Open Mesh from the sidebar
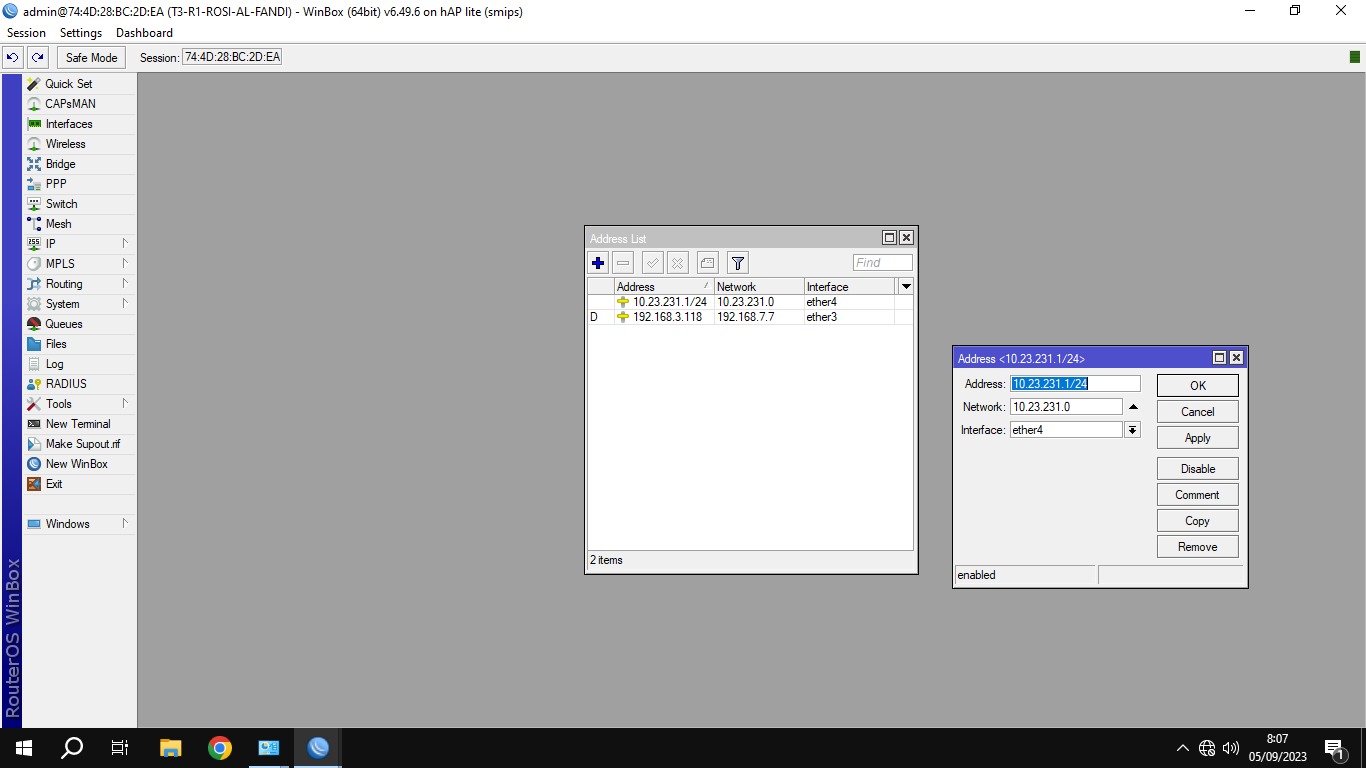1366x768 pixels. coord(79,224)
